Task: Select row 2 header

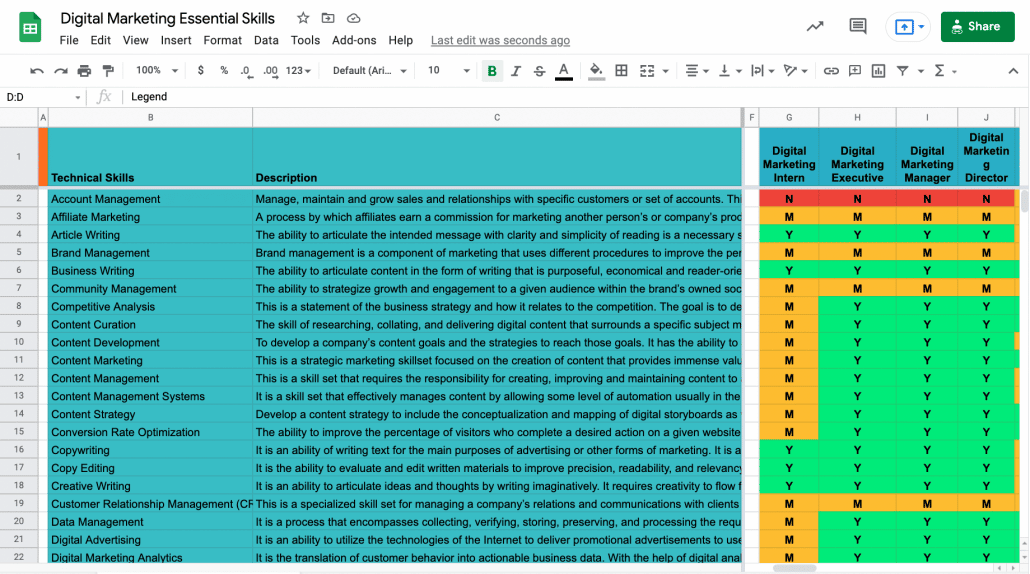Action: (x=19, y=198)
